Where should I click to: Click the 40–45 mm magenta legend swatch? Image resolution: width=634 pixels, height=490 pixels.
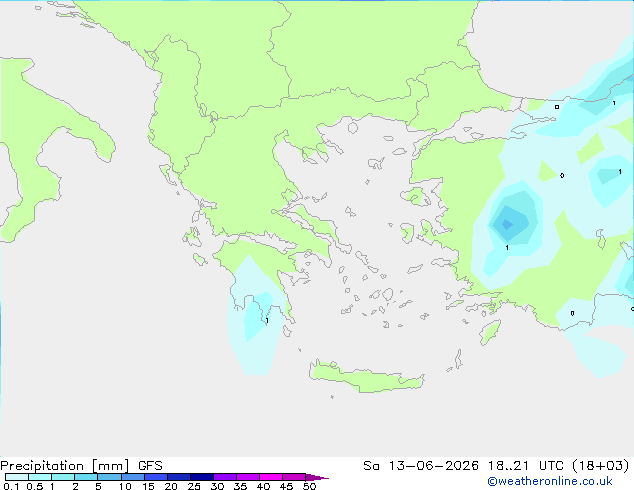click(271, 477)
